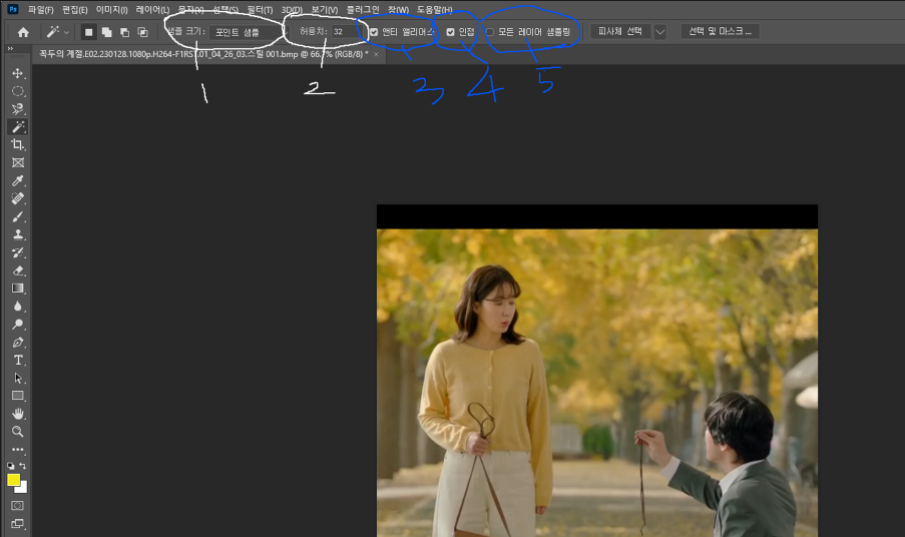The image size is (905, 537).
Task: Open the arrow next to 피사체 선택
Action: tap(660, 32)
